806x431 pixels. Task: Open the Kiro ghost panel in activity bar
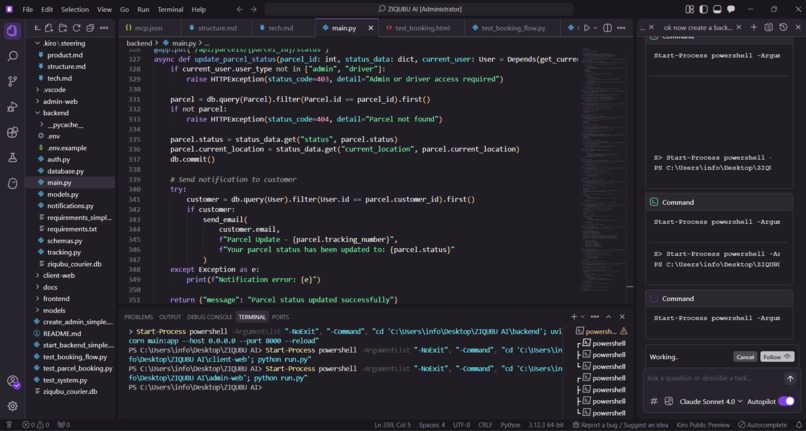coord(12,183)
